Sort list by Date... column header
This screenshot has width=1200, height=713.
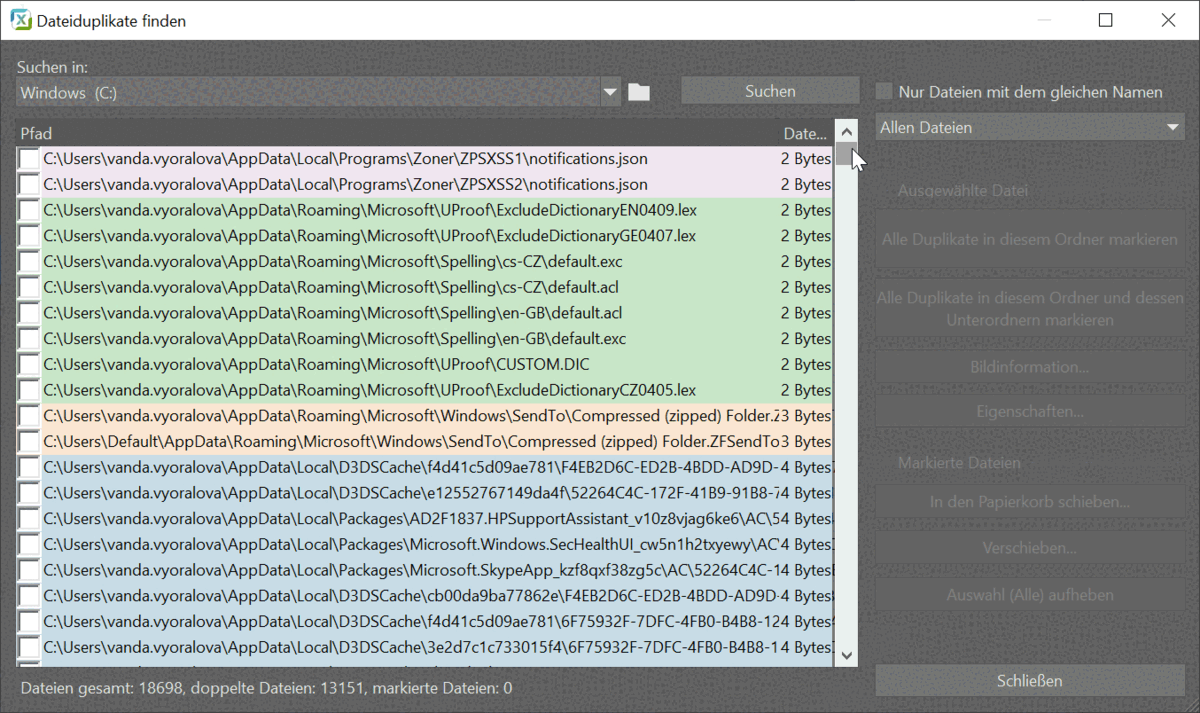click(804, 133)
